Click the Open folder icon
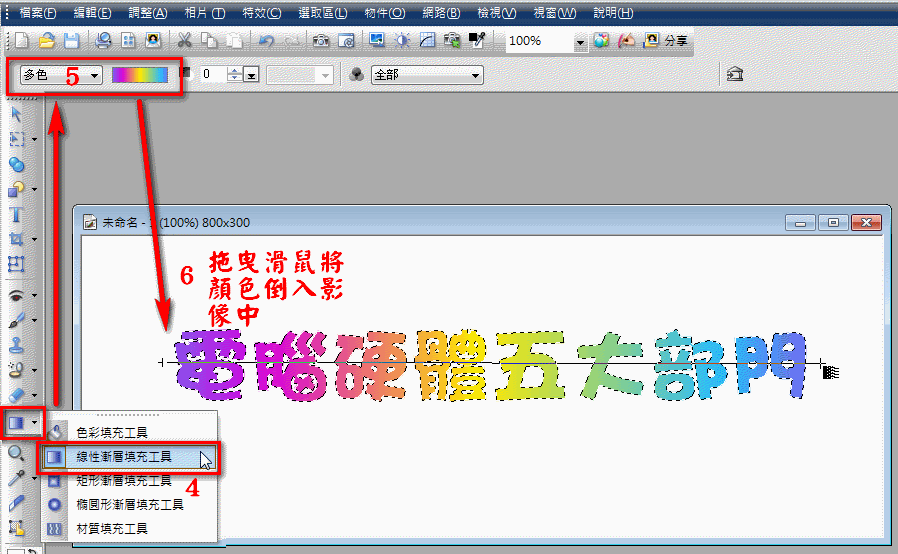The image size is (898, 554). [x=47, y=41]
